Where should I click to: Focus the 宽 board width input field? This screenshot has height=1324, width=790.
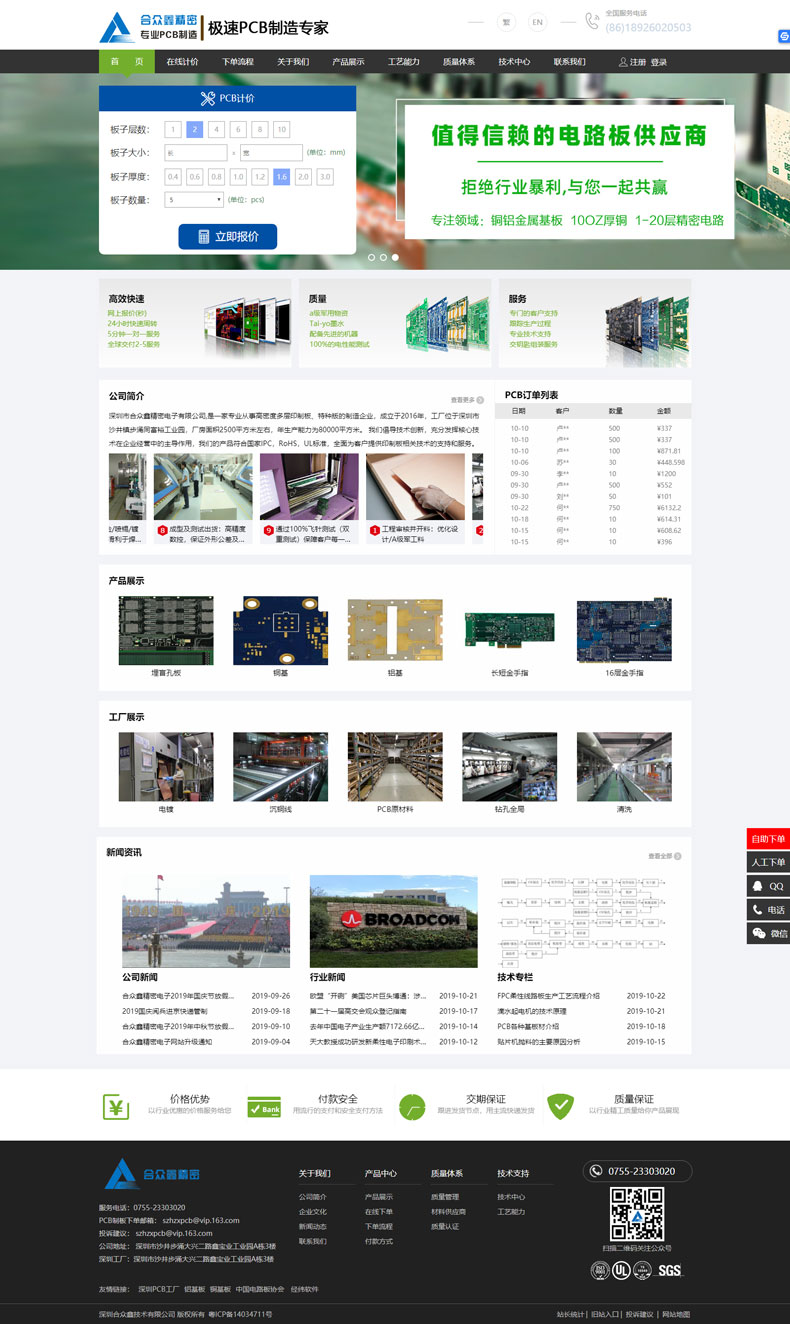click(x=271, y=153)
